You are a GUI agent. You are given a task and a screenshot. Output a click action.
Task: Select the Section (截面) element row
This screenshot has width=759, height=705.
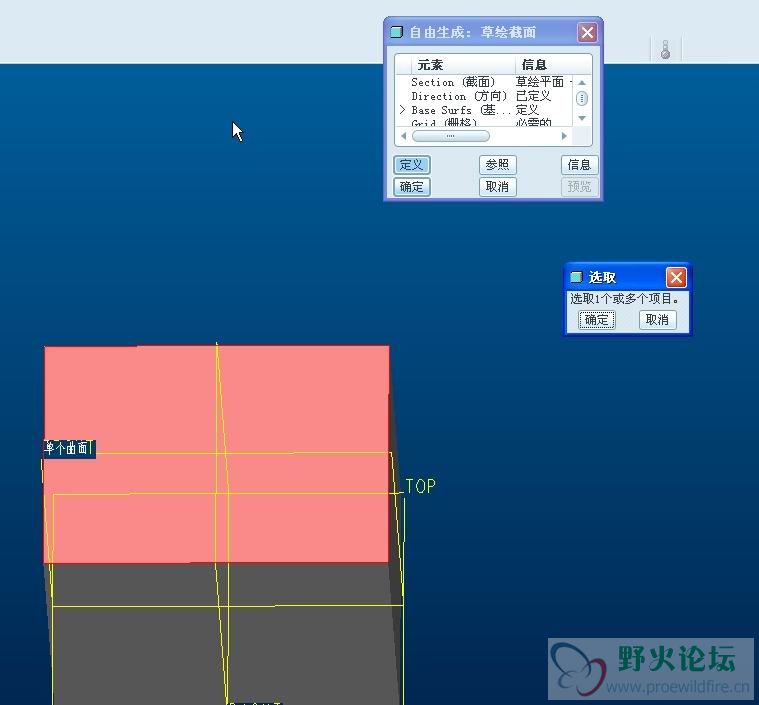pyautogui.click(x=484, y=82)
